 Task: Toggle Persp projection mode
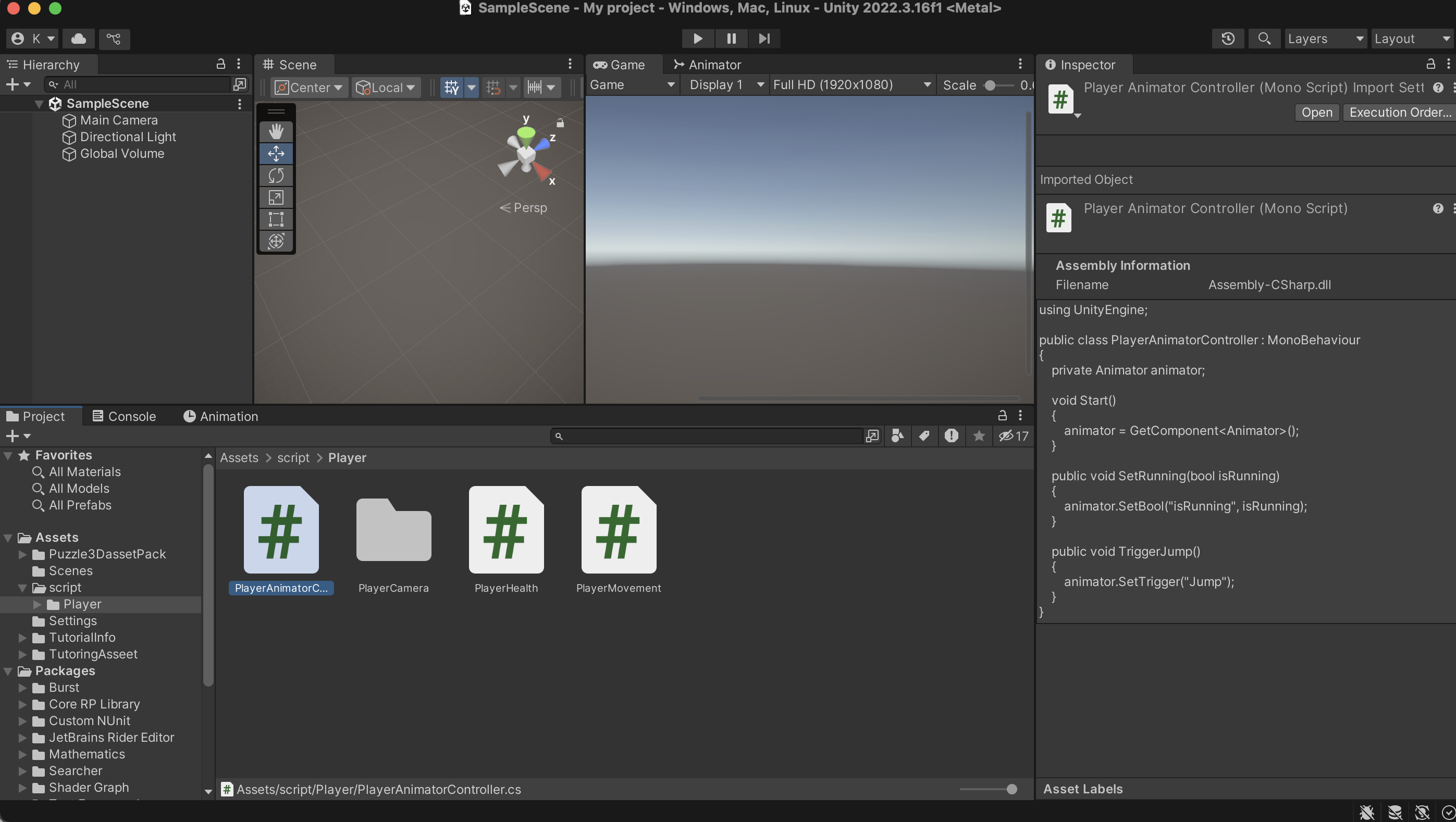pyautogui.click(x=523, y=208)
